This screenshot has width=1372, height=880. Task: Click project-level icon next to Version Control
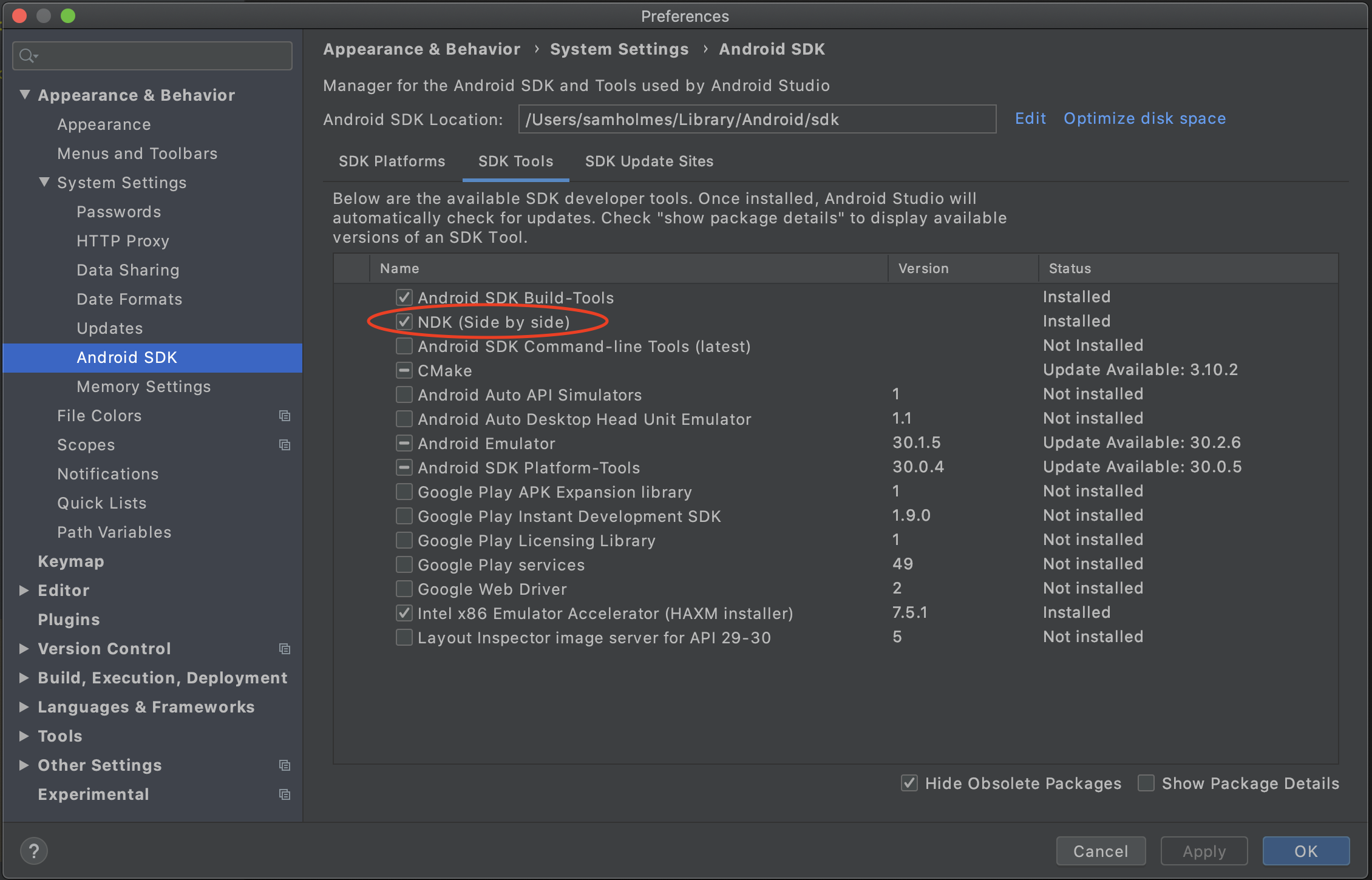pos(284,649)
